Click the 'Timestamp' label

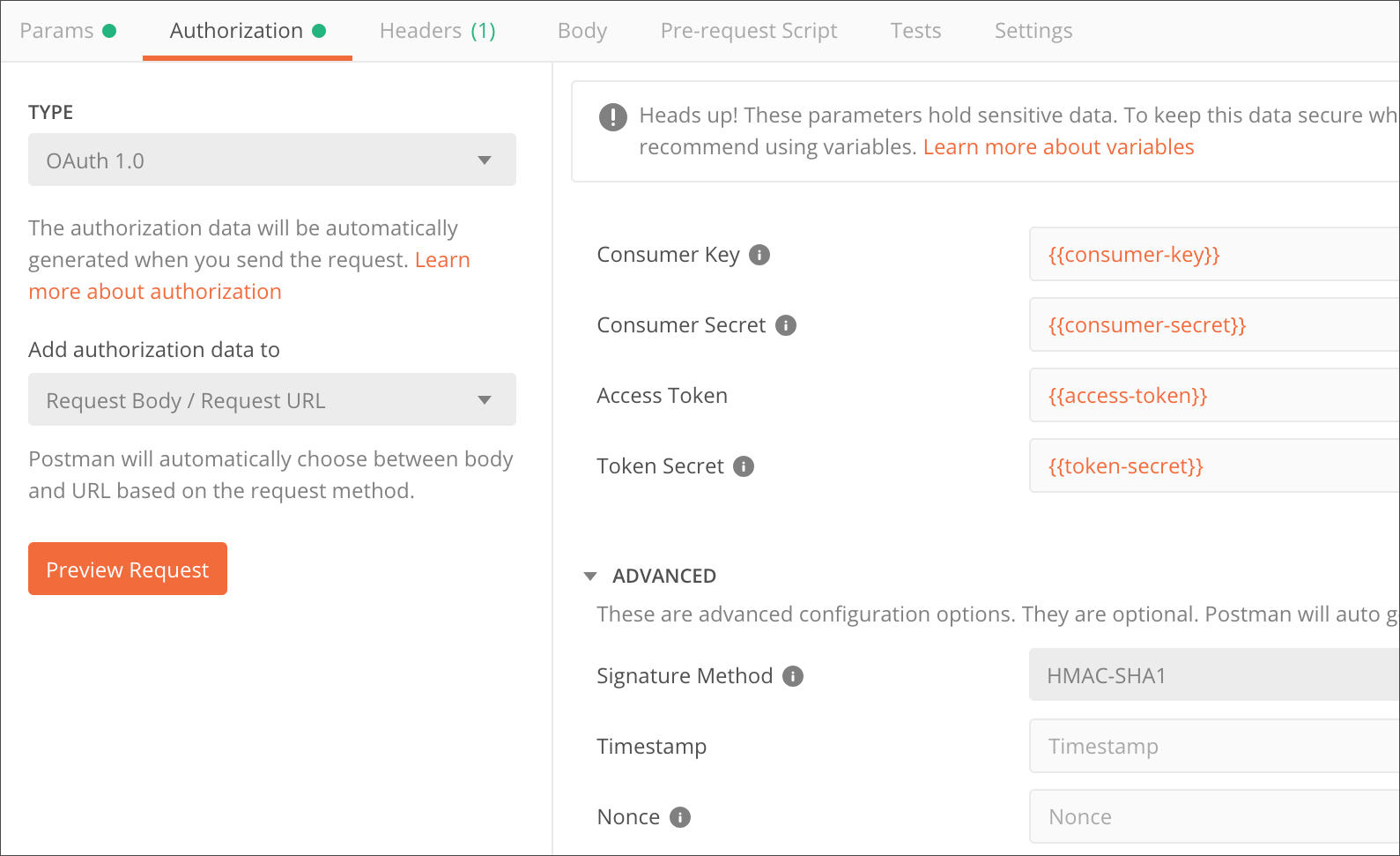pyautogui.click(x=651, y=747)
